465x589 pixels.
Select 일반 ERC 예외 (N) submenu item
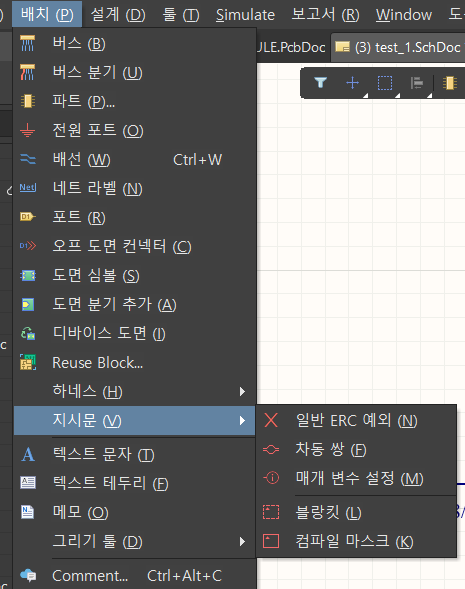point(356,420)
